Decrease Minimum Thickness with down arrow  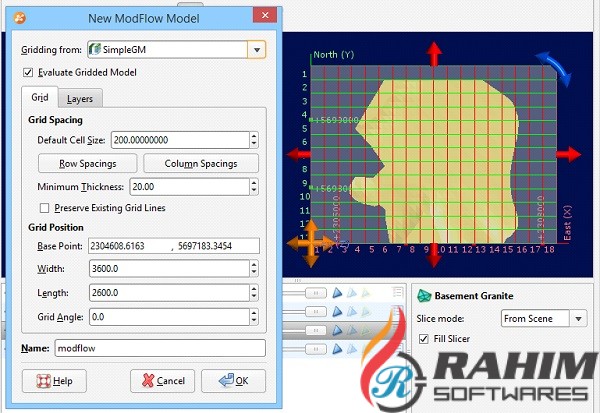tap(254, 191)
